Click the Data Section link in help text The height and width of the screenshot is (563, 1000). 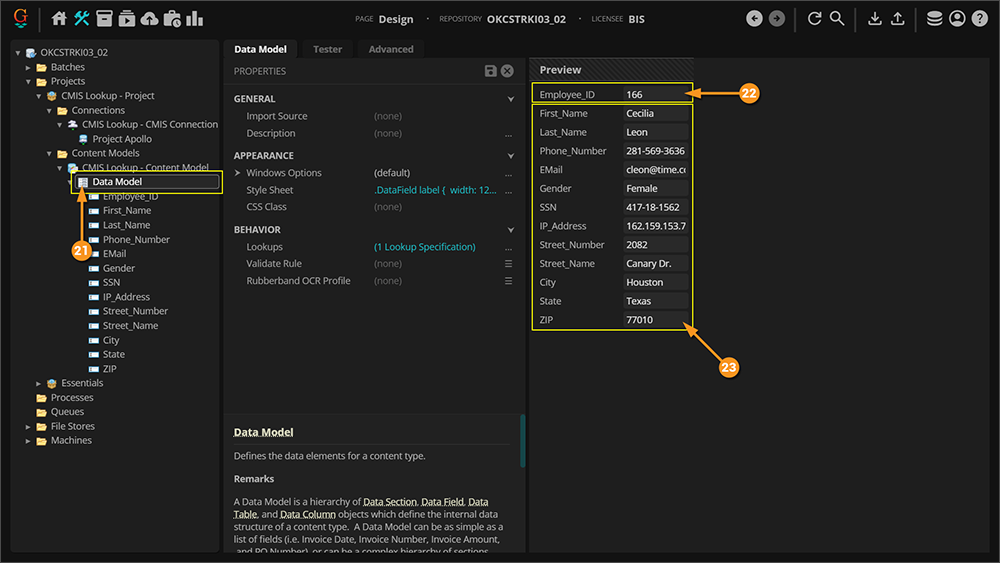tap(388, 501)
